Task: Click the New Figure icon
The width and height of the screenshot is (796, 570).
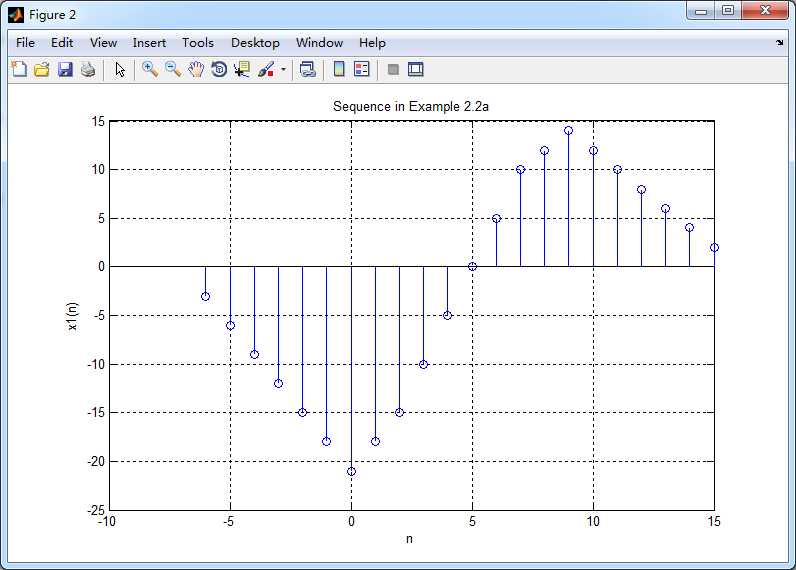Action: coord(19,69)
